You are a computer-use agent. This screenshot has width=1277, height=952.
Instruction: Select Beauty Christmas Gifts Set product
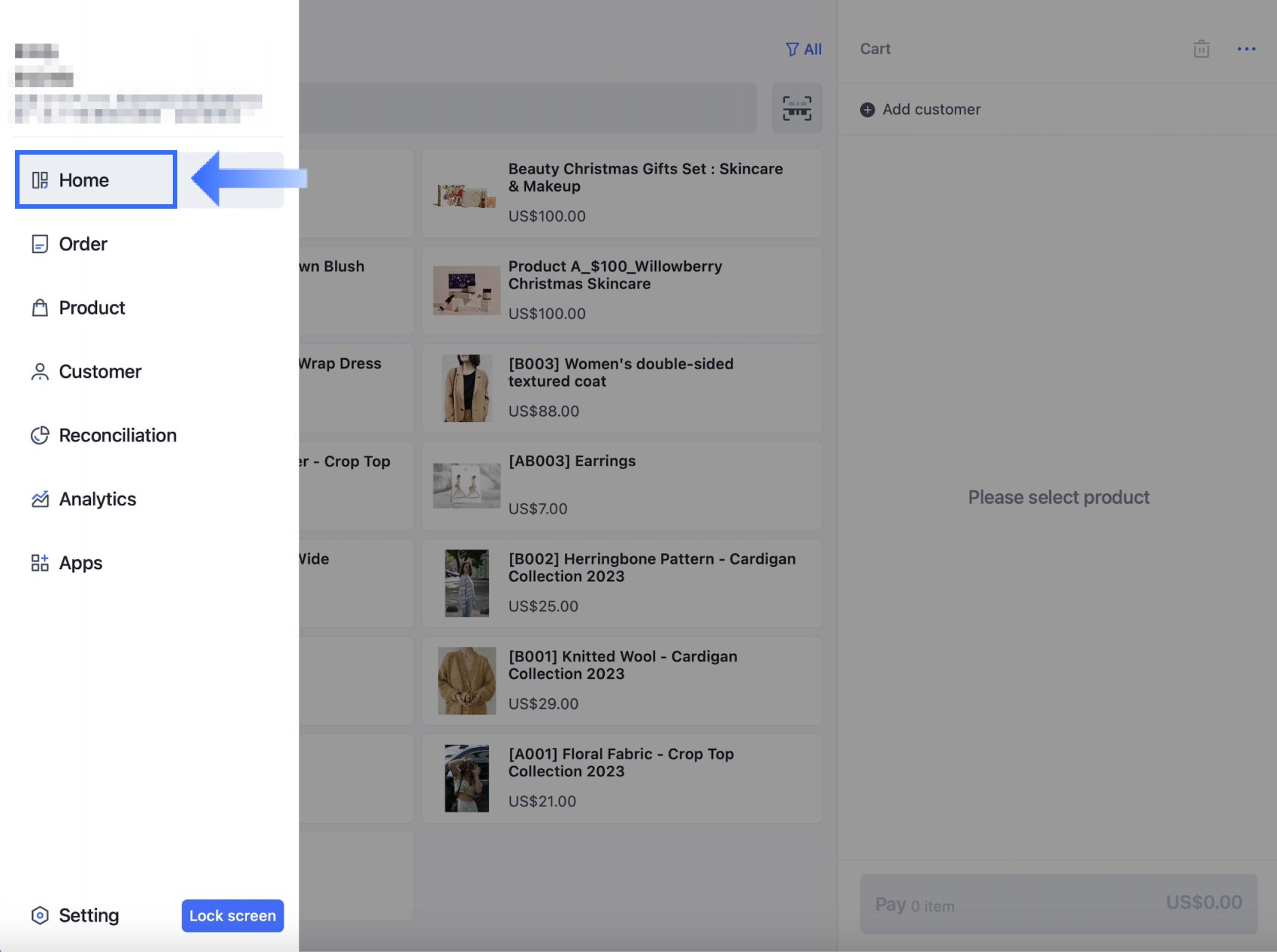pos(622,193)
